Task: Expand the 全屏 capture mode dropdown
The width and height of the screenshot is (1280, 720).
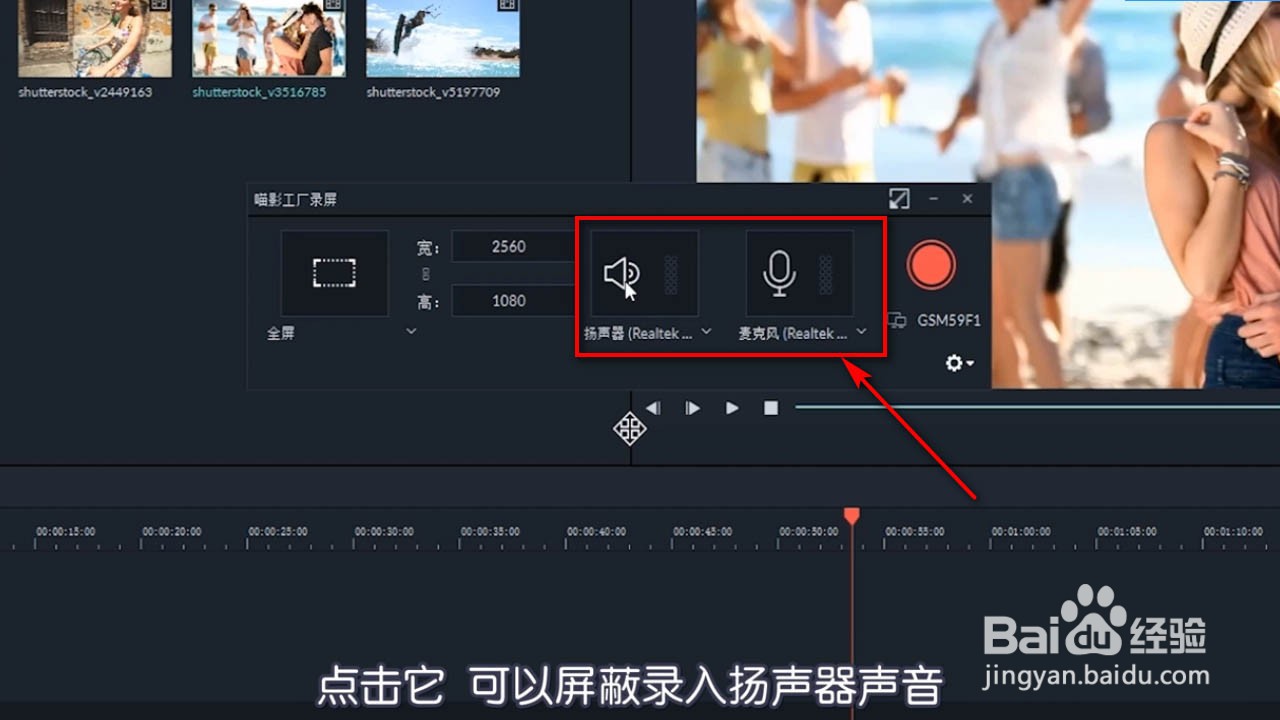Action: 410,330
